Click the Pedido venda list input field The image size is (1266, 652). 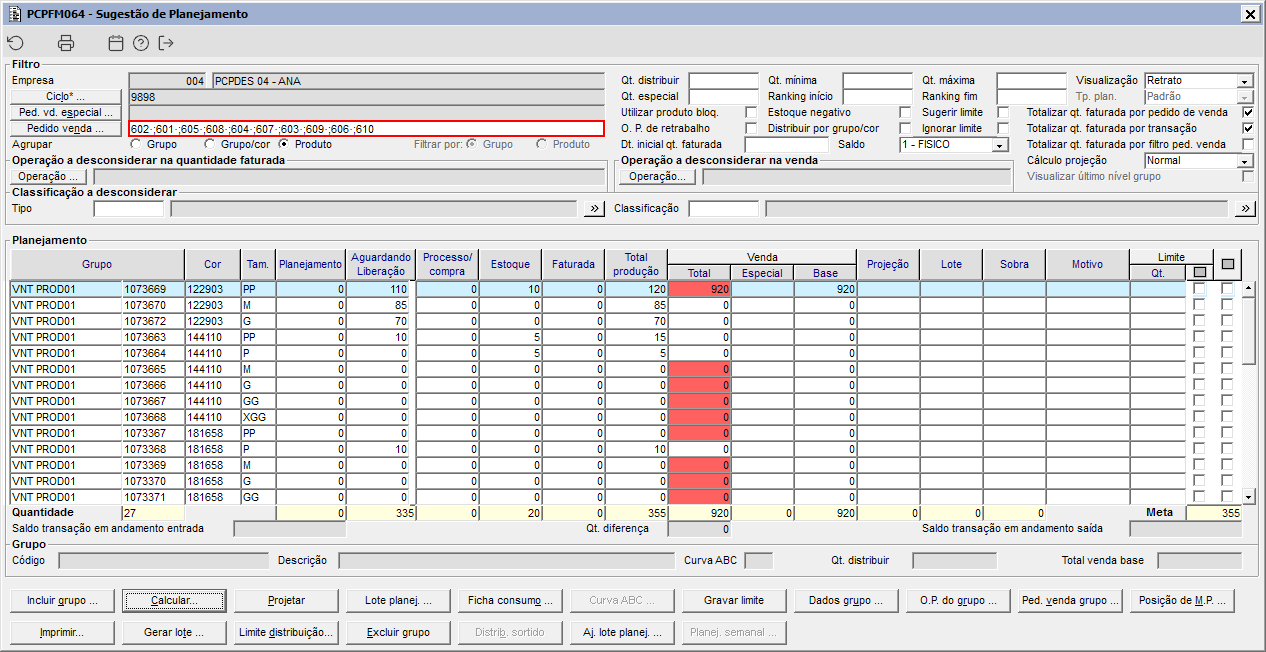pos(366,129)
